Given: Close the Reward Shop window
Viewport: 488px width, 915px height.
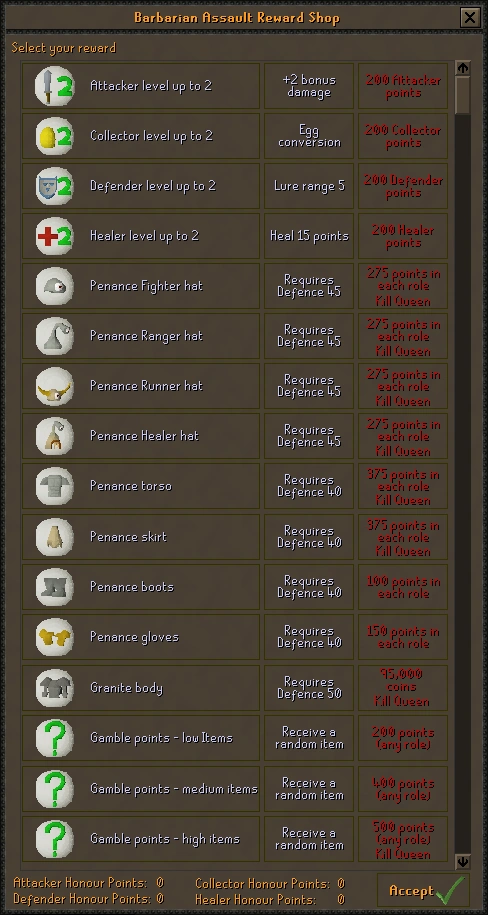Looking at the screenshot, I should coord(470,18).
